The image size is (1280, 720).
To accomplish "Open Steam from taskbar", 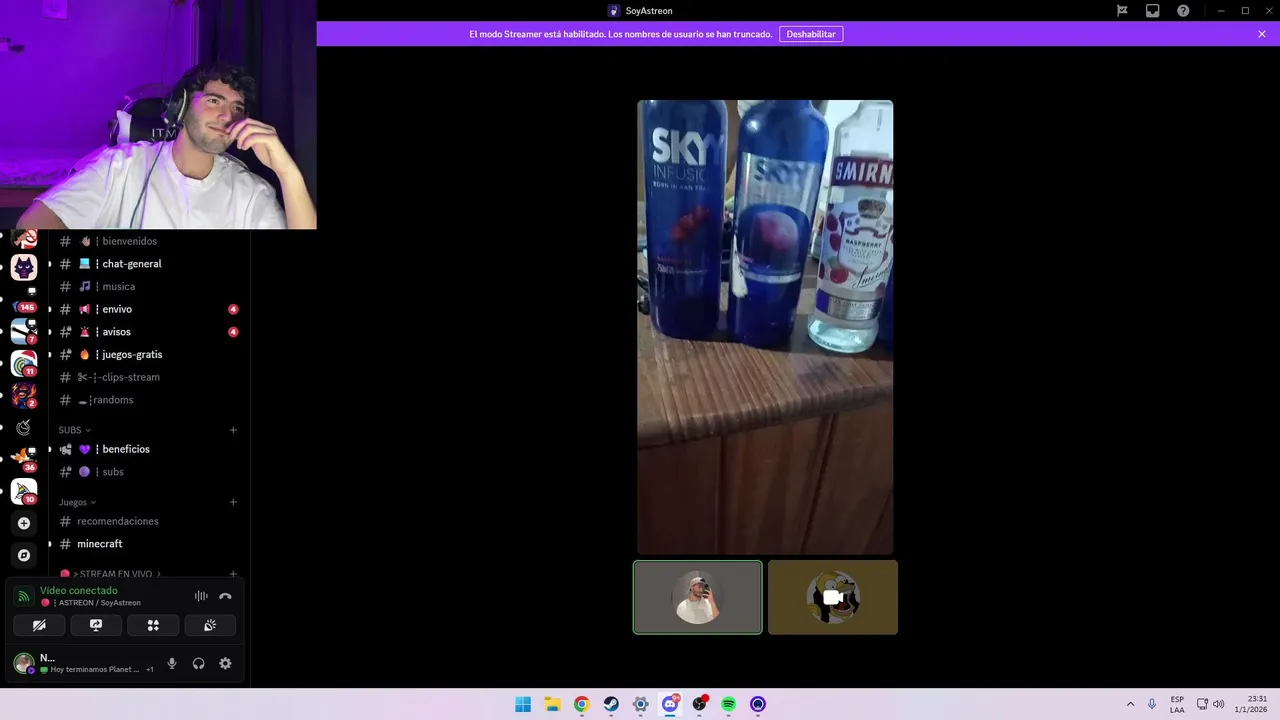I will coord(611,704).
